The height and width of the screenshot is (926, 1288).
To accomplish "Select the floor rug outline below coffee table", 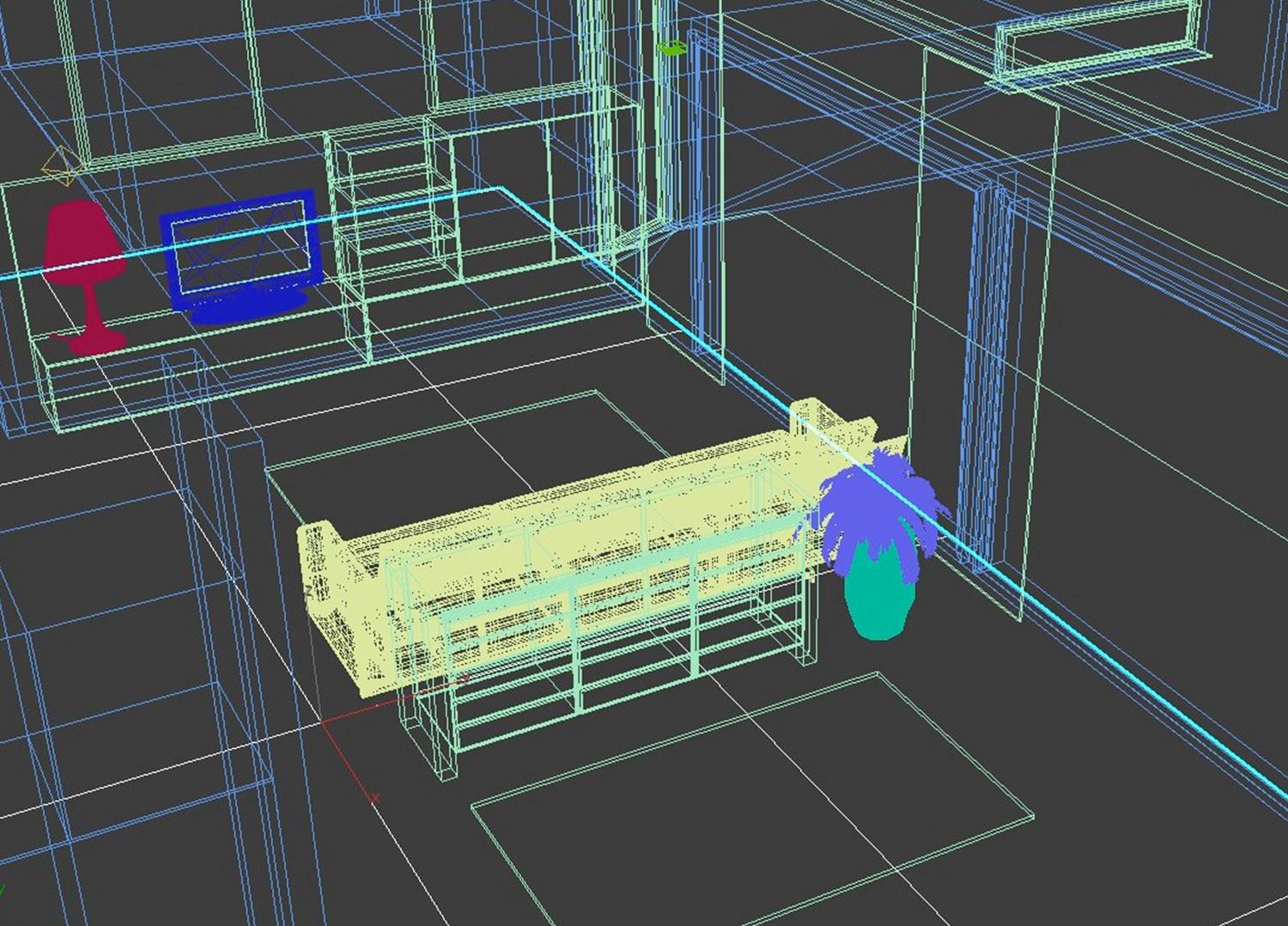I will pos(752,800).
